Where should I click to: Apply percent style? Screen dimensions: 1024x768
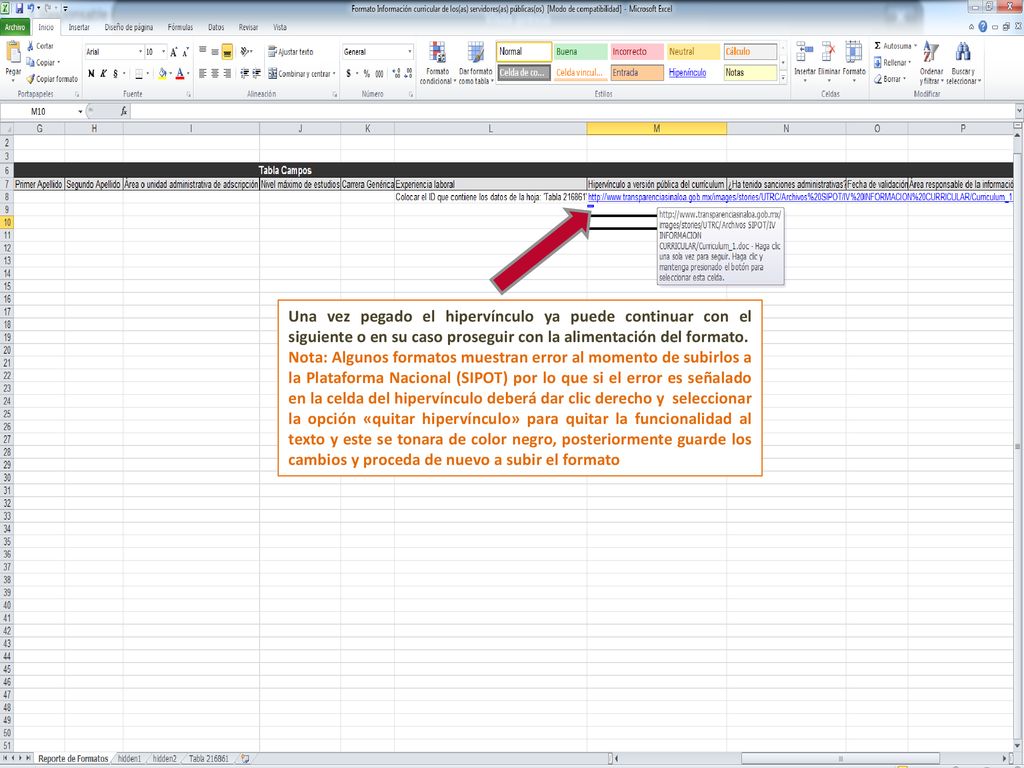click(366, 74)
